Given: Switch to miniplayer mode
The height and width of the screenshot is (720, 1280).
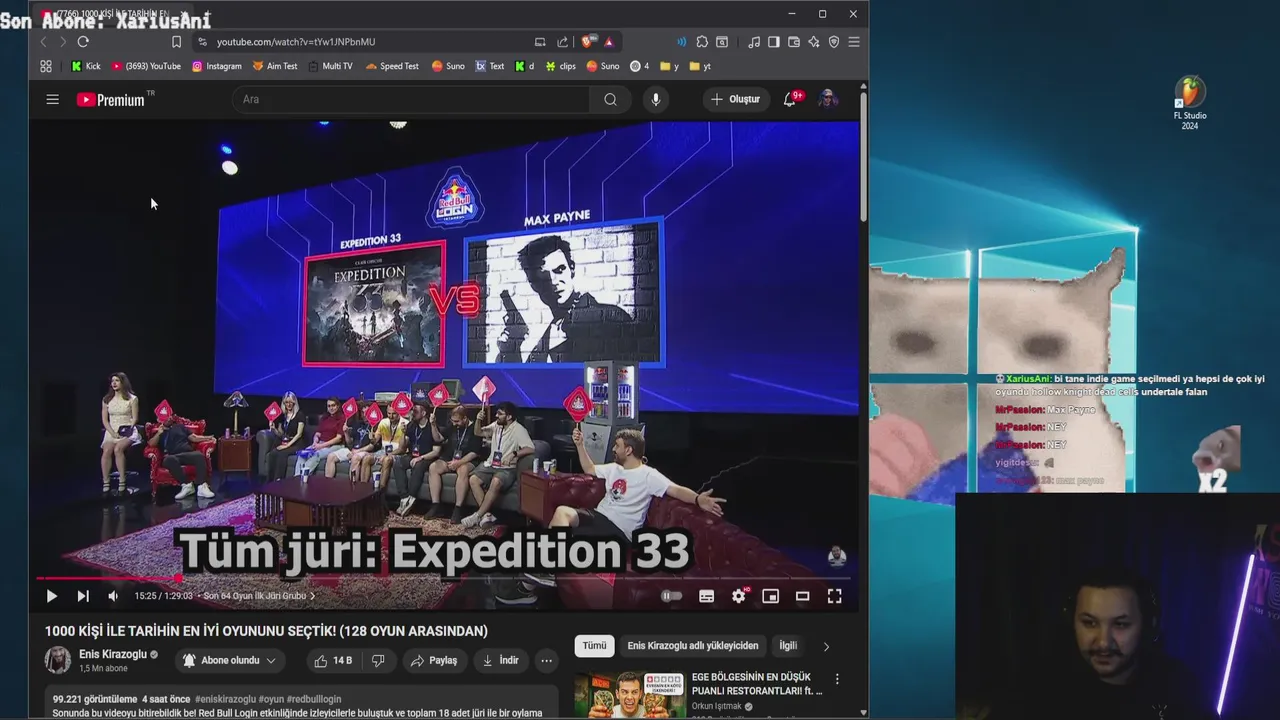Looking at the screenshot, I should tap(770, 596).
